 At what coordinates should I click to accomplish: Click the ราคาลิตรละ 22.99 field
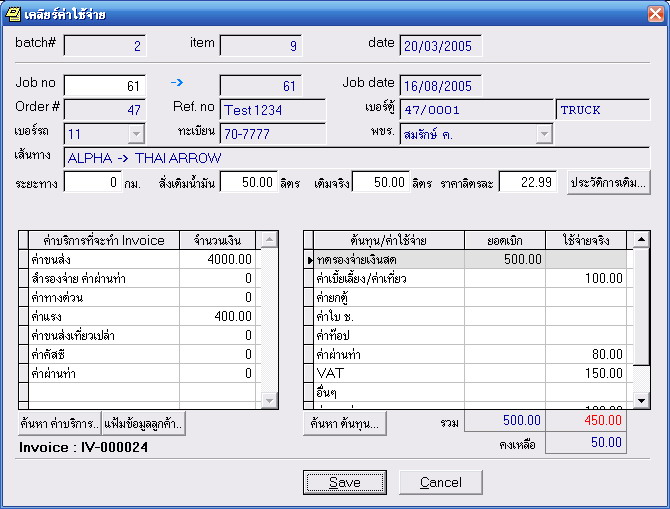[528, 182]
